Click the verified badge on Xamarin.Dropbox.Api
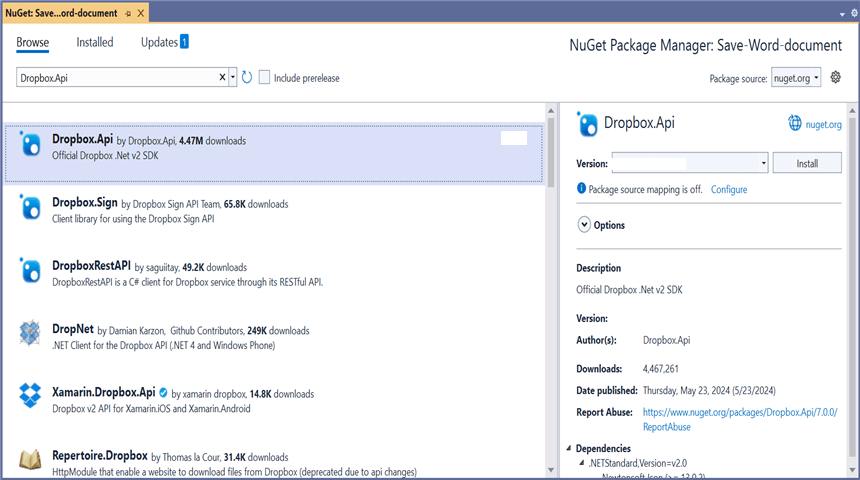Screen dimensions: 860x480 click(x=163, y=393)
